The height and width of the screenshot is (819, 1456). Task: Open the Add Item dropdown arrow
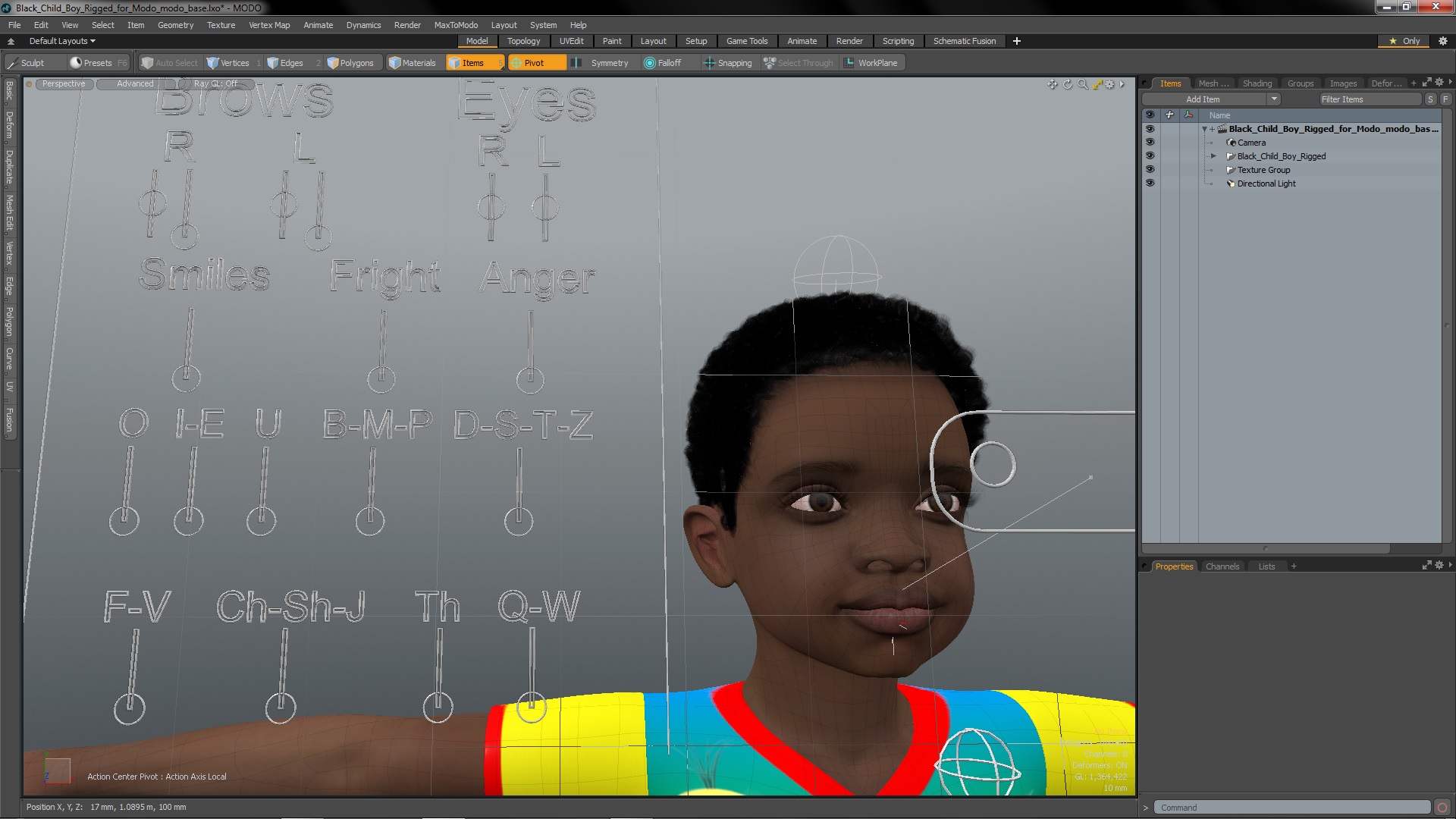click(1274, 99)
